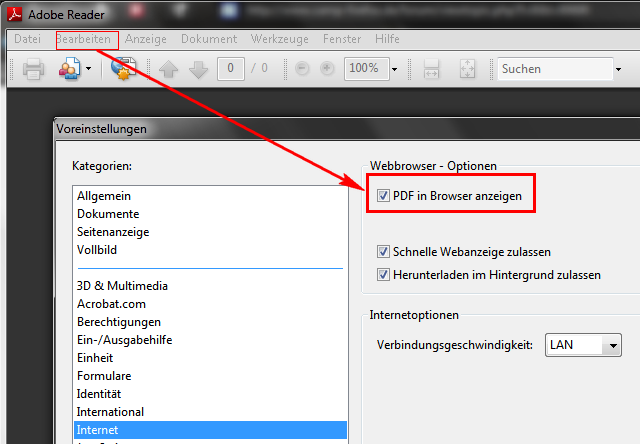Select the Formulare category
The image size is (640, 444).
pyautogui.click(x=210, y=375)
